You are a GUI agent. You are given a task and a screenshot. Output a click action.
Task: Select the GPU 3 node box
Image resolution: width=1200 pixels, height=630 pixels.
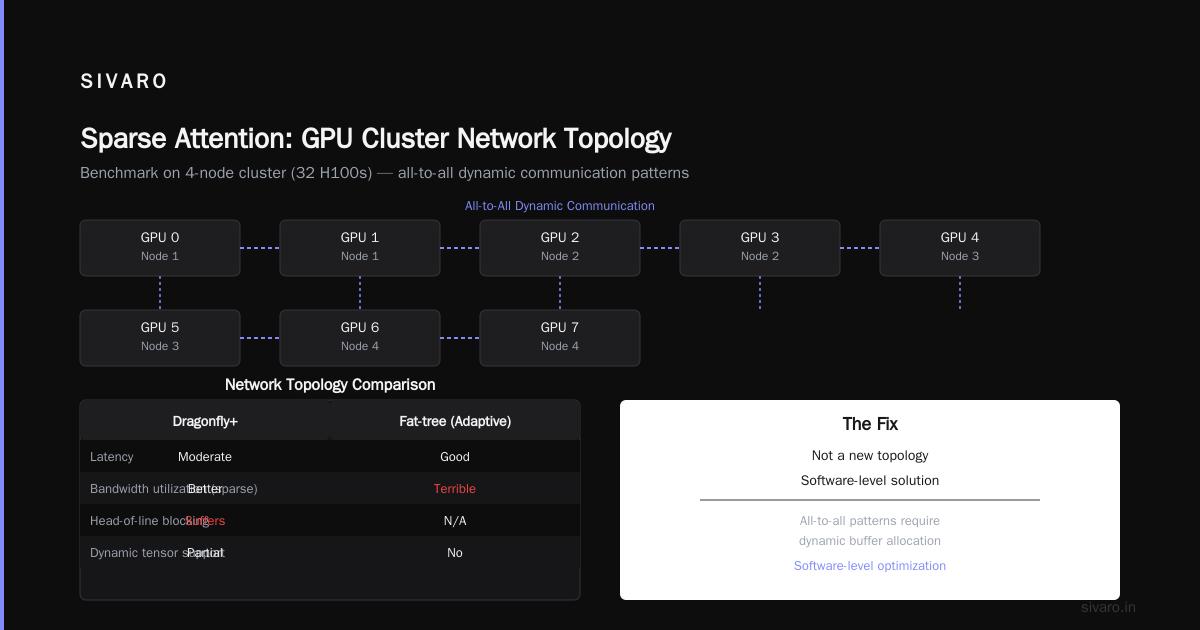pyautogui.click(x=760, y=248)
